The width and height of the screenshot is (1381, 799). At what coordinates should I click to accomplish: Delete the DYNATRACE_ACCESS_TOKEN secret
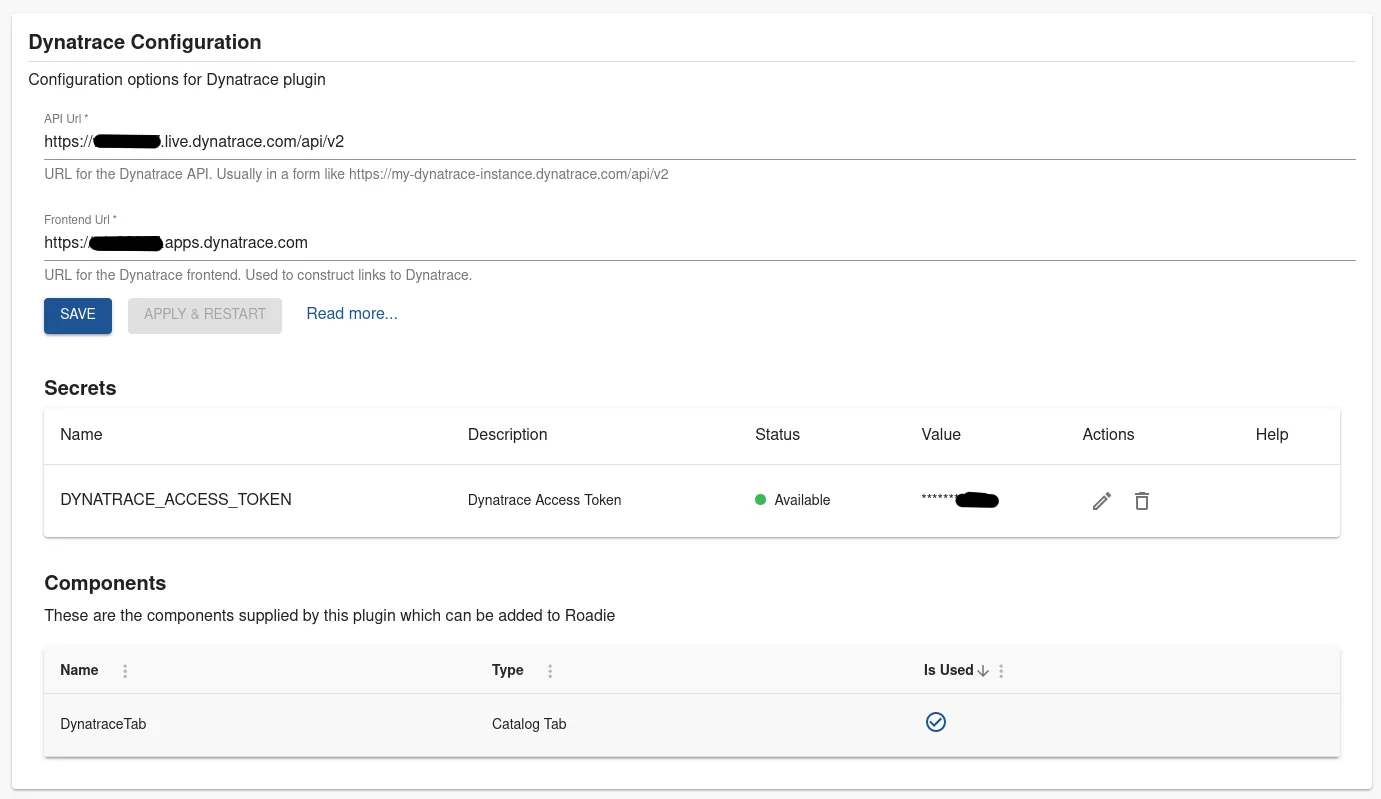1142,500
